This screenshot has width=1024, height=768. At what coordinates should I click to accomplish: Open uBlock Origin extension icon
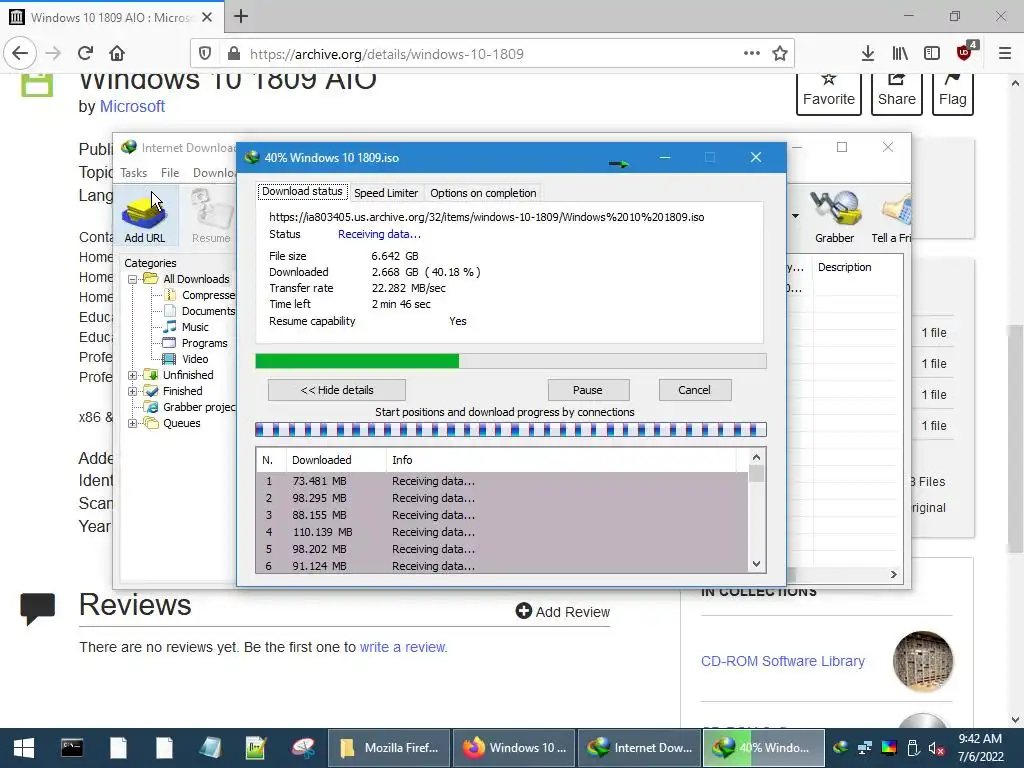pyautogui.click(x=965, y=52)
